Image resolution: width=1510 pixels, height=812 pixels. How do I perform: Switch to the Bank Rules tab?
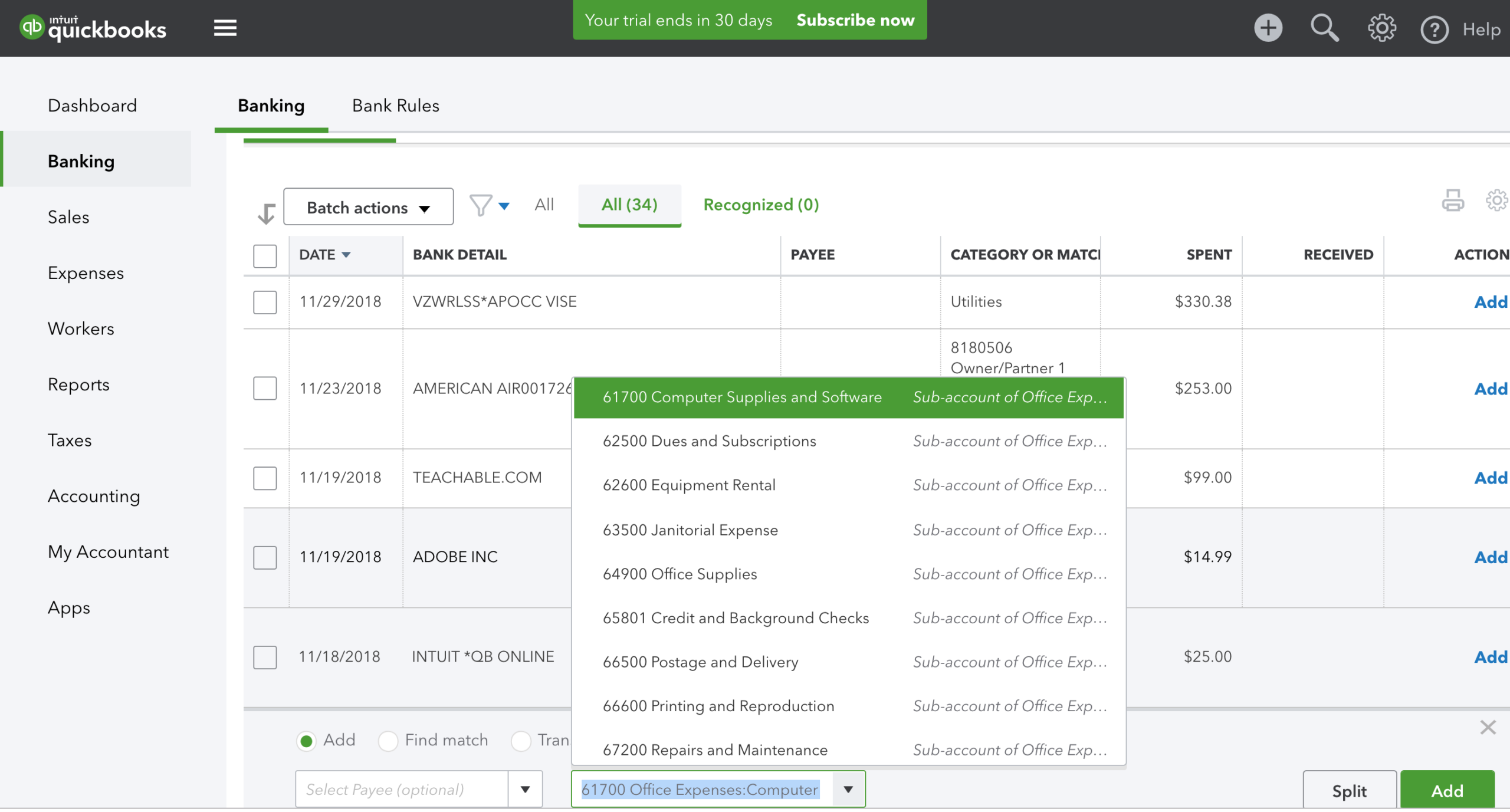point(395,106)
